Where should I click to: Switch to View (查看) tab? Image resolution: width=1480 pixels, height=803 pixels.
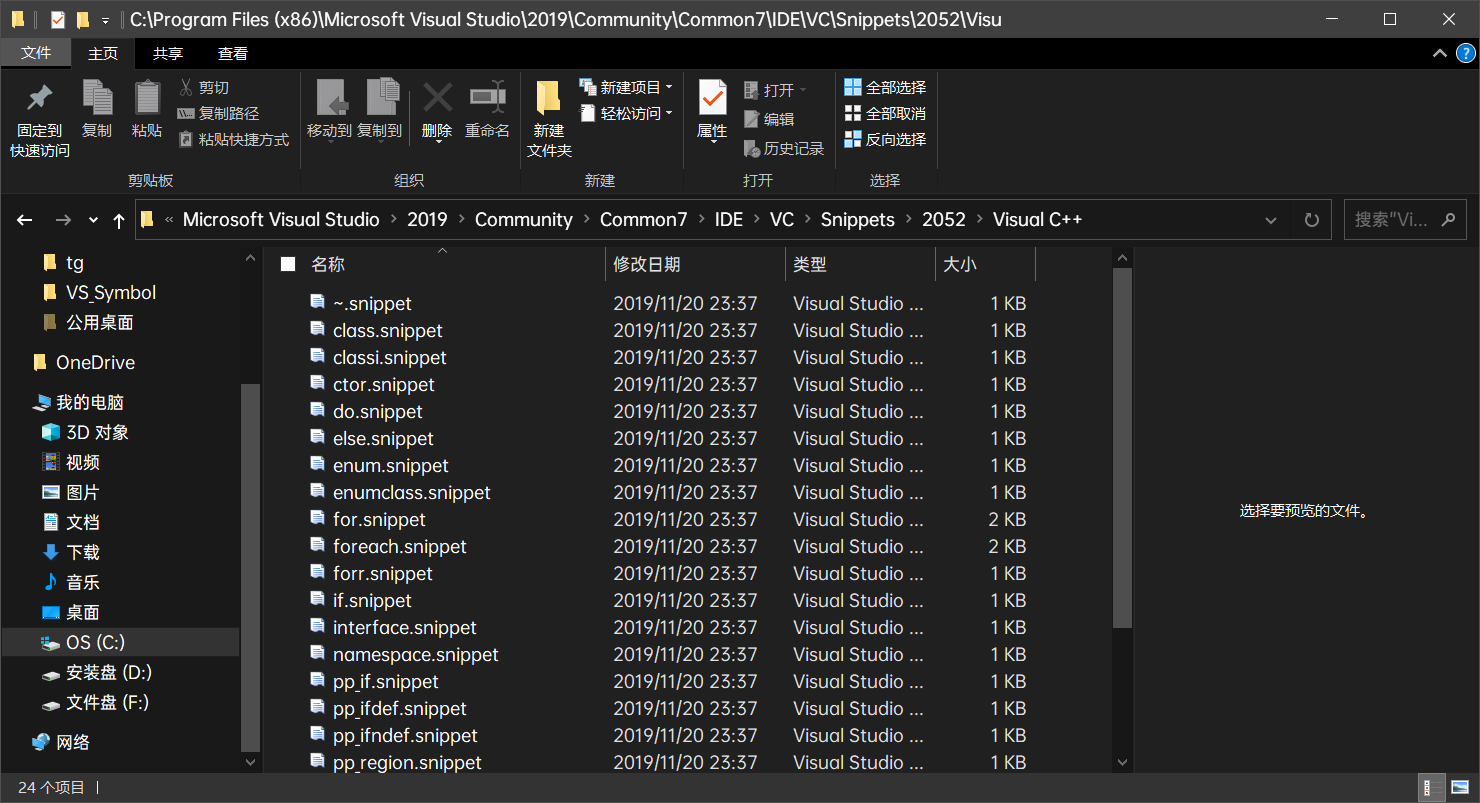point(233,53)
